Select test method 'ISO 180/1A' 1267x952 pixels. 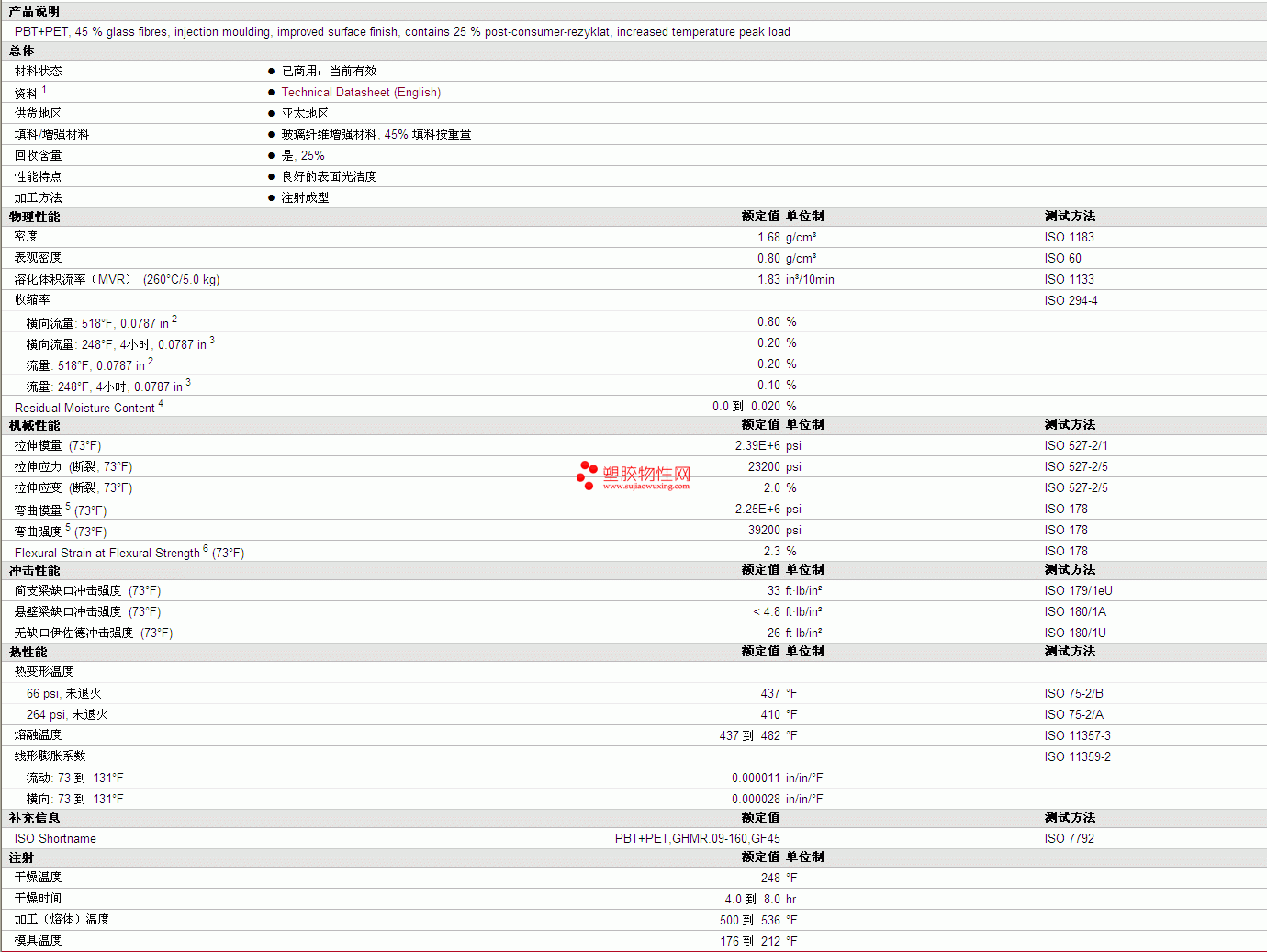tap(1075, 612)
